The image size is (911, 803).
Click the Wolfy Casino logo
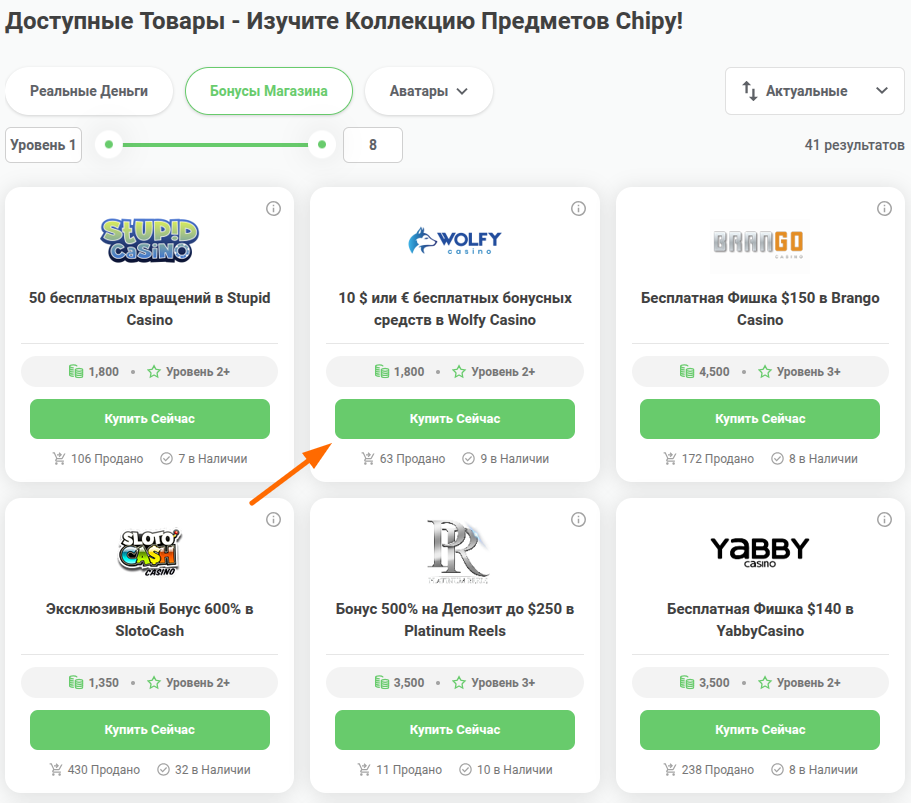[454, 241]
